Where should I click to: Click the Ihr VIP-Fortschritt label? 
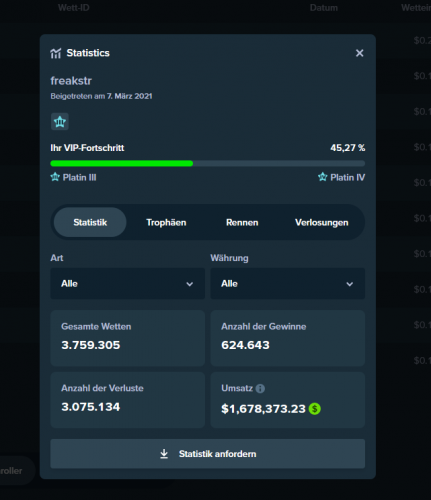pyautogui.click(x=87, y=148)
